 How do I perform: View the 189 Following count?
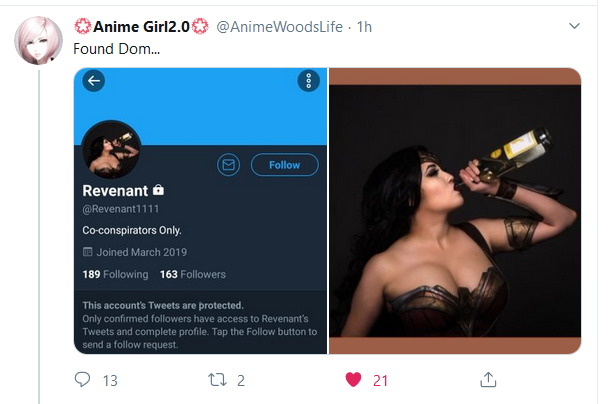(116, 274)
